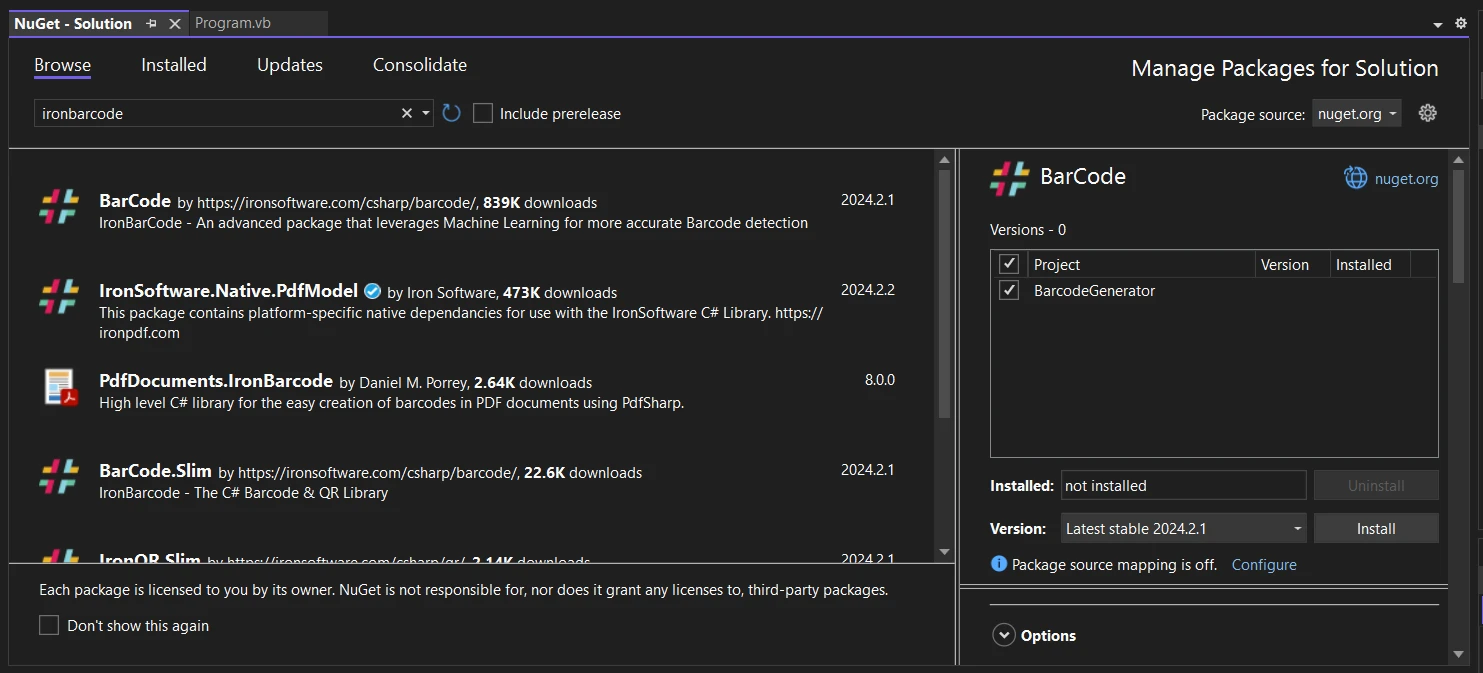
Task: Open the Package source dropdown
Action: click(x=1356, y=114)
